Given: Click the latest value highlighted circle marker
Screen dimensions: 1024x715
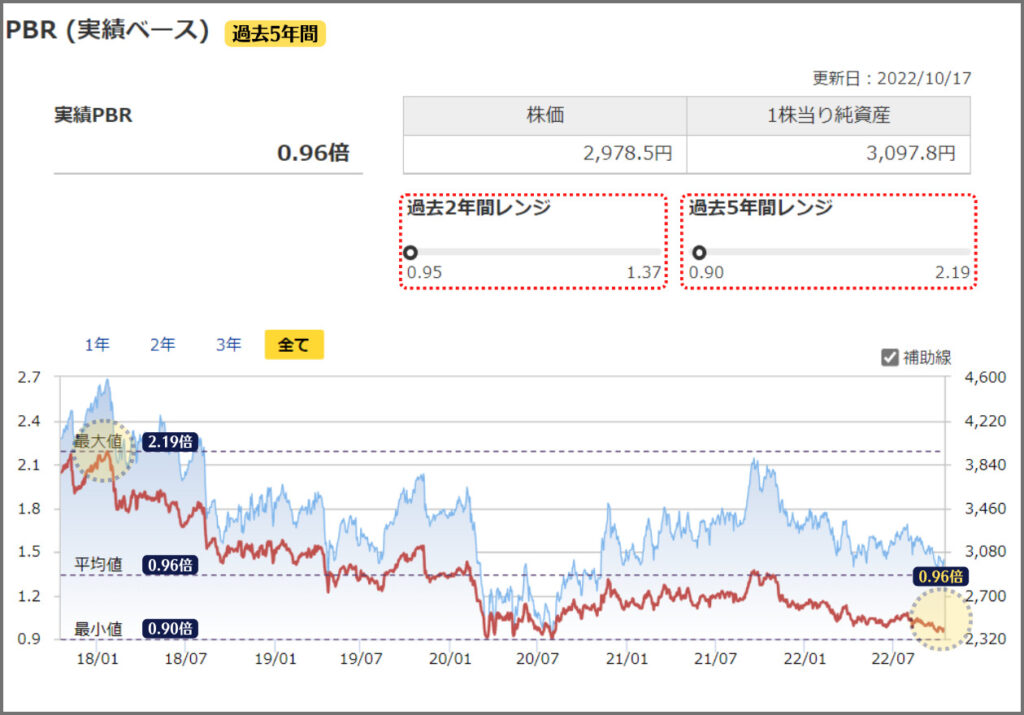Looking at the screenshot, I should click(940, 619).
